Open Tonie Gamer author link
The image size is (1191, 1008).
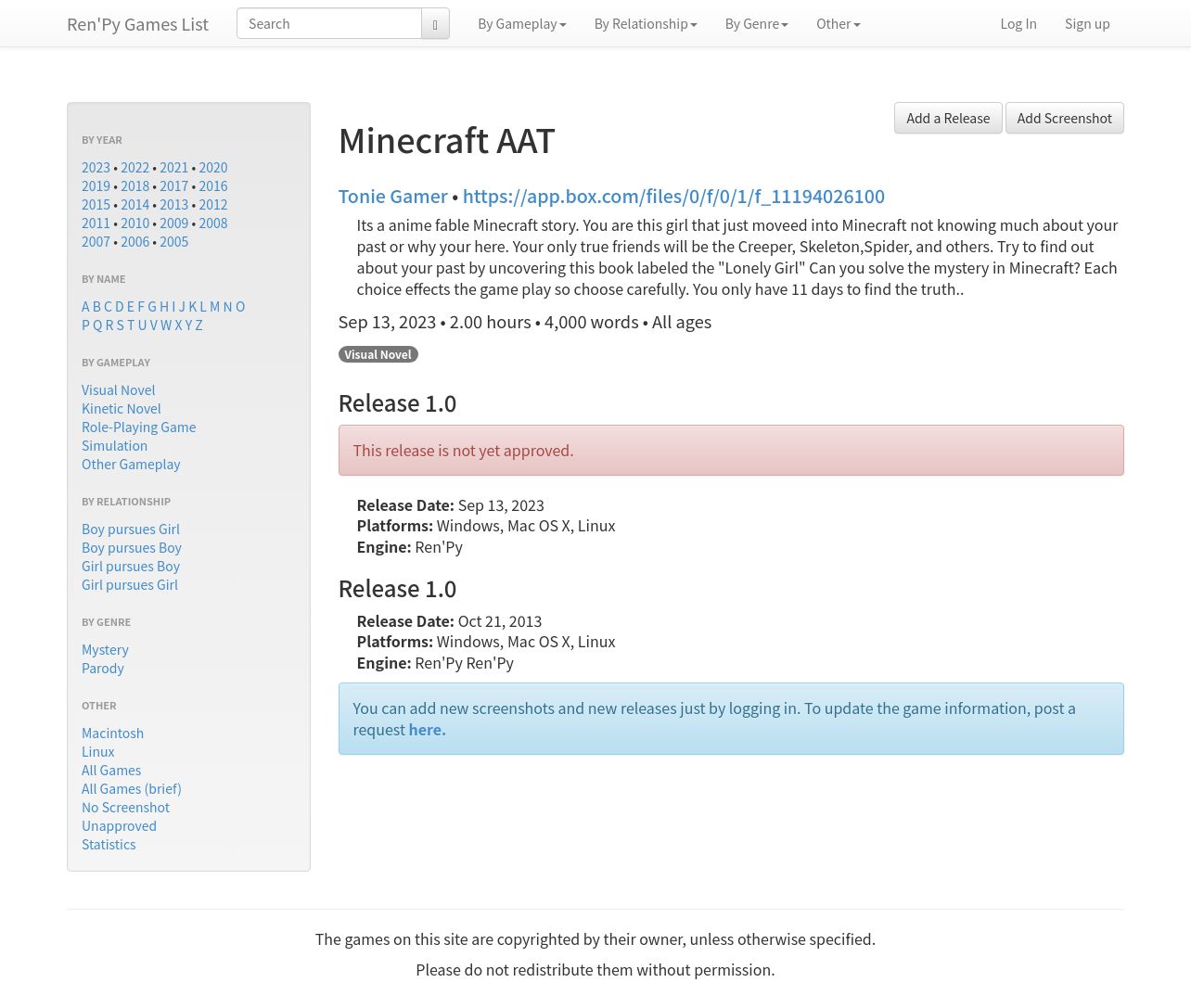coord(393,197)
